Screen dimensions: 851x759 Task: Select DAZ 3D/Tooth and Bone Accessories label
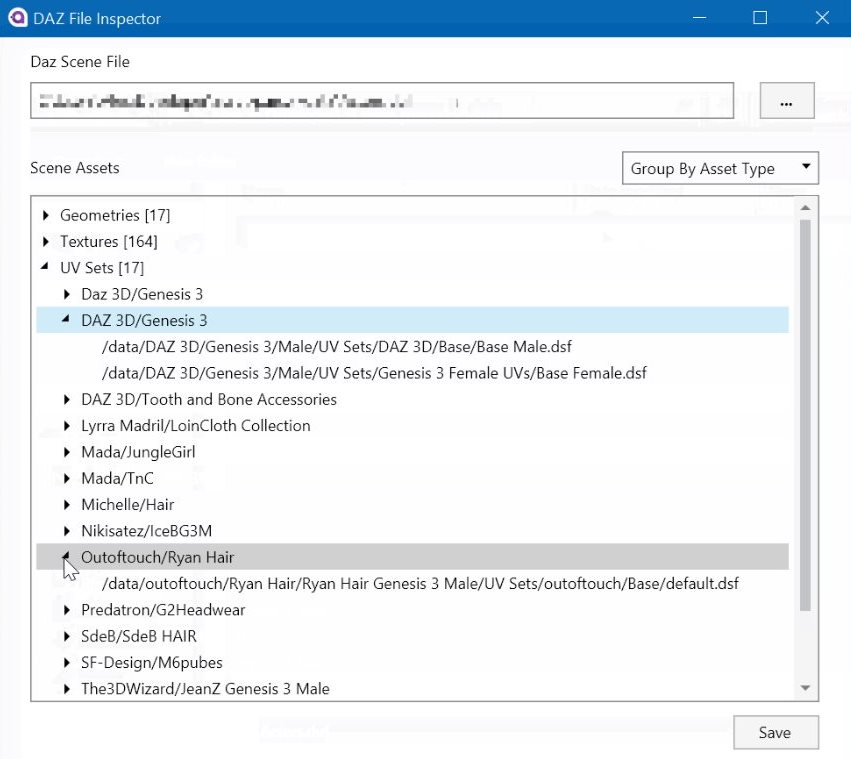[x=209, y=399]
